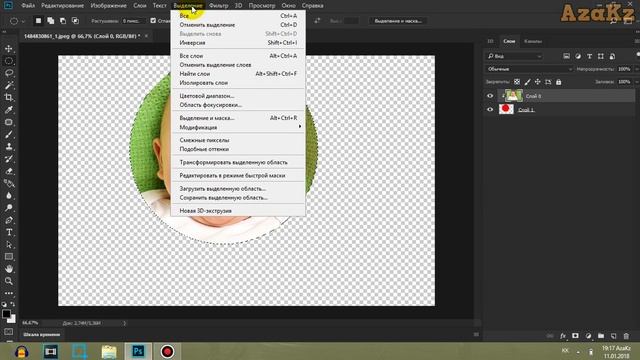This screenshot has width=640, height=360.
Task: Create new adjustment layer icon
Action: pyautogui.click(x=588, y=336)
